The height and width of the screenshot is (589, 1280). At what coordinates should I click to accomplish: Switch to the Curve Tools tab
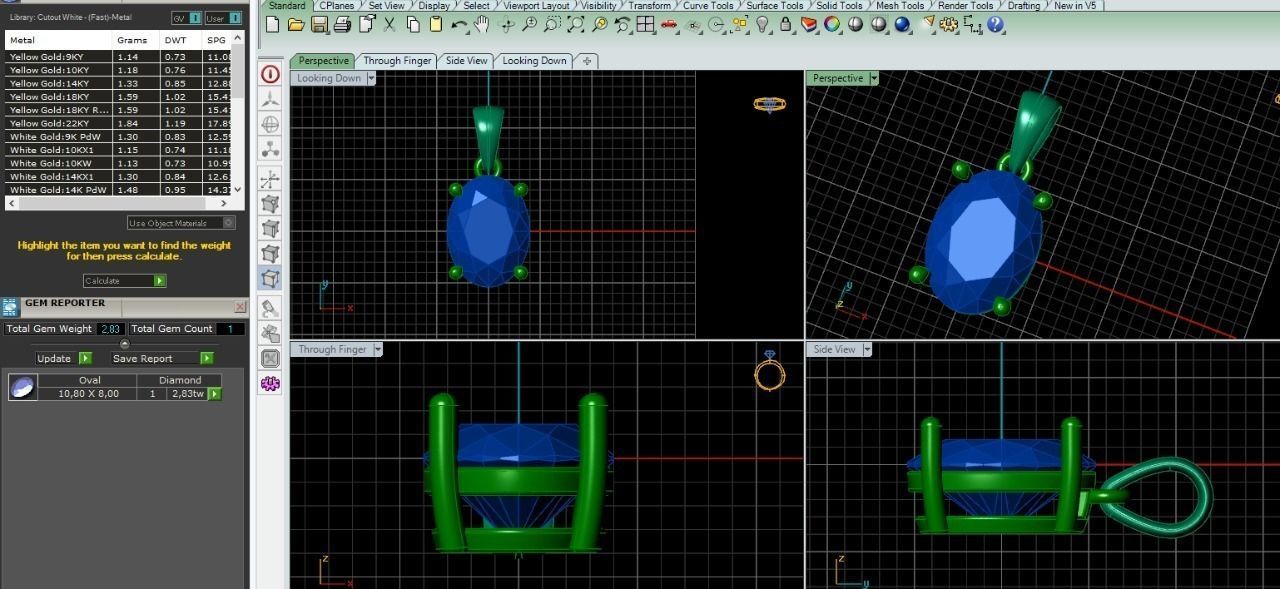(x=708, y=6)
